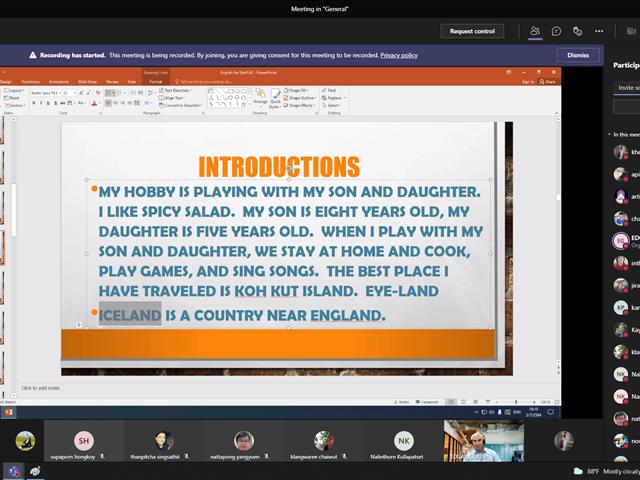Click the PowerPoint zoom slider
This screenshot has width=640, height=480.
click(516, 402)
